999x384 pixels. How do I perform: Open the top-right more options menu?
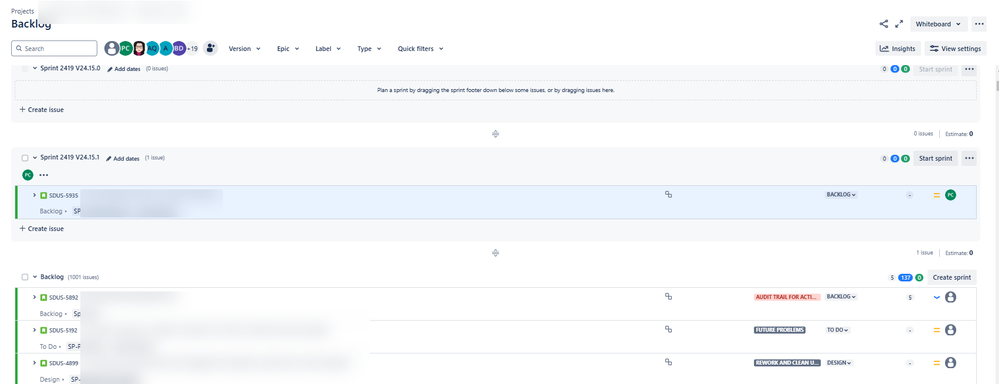[979, 24]
